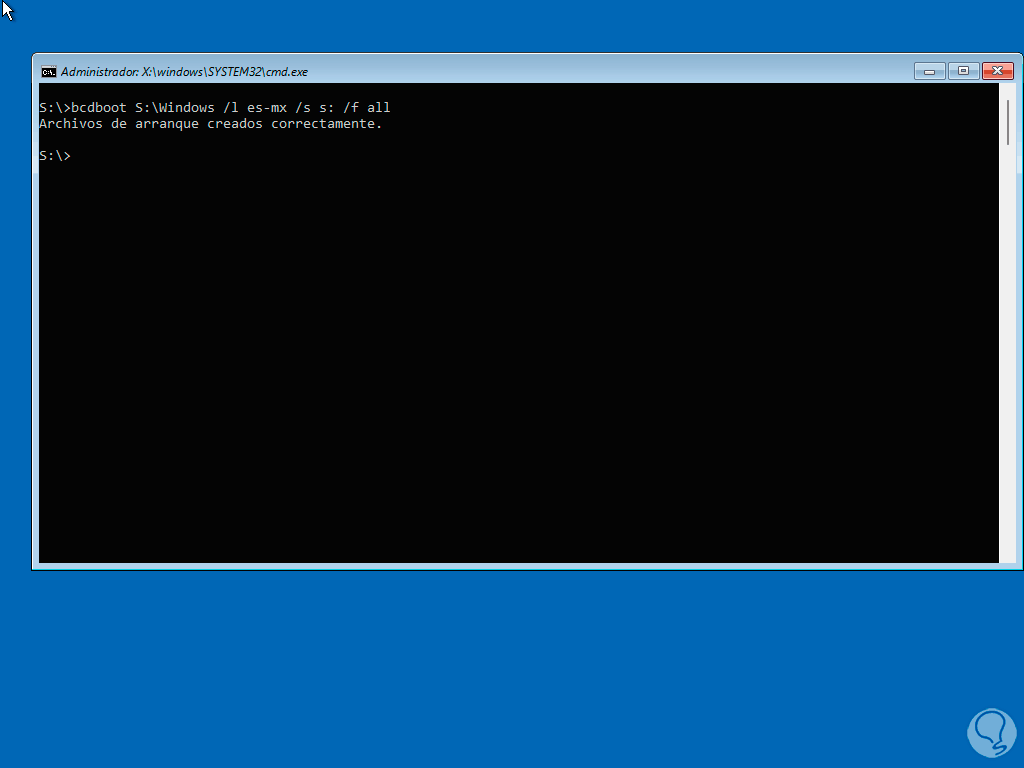Click the blank console area to focus it

500,350
